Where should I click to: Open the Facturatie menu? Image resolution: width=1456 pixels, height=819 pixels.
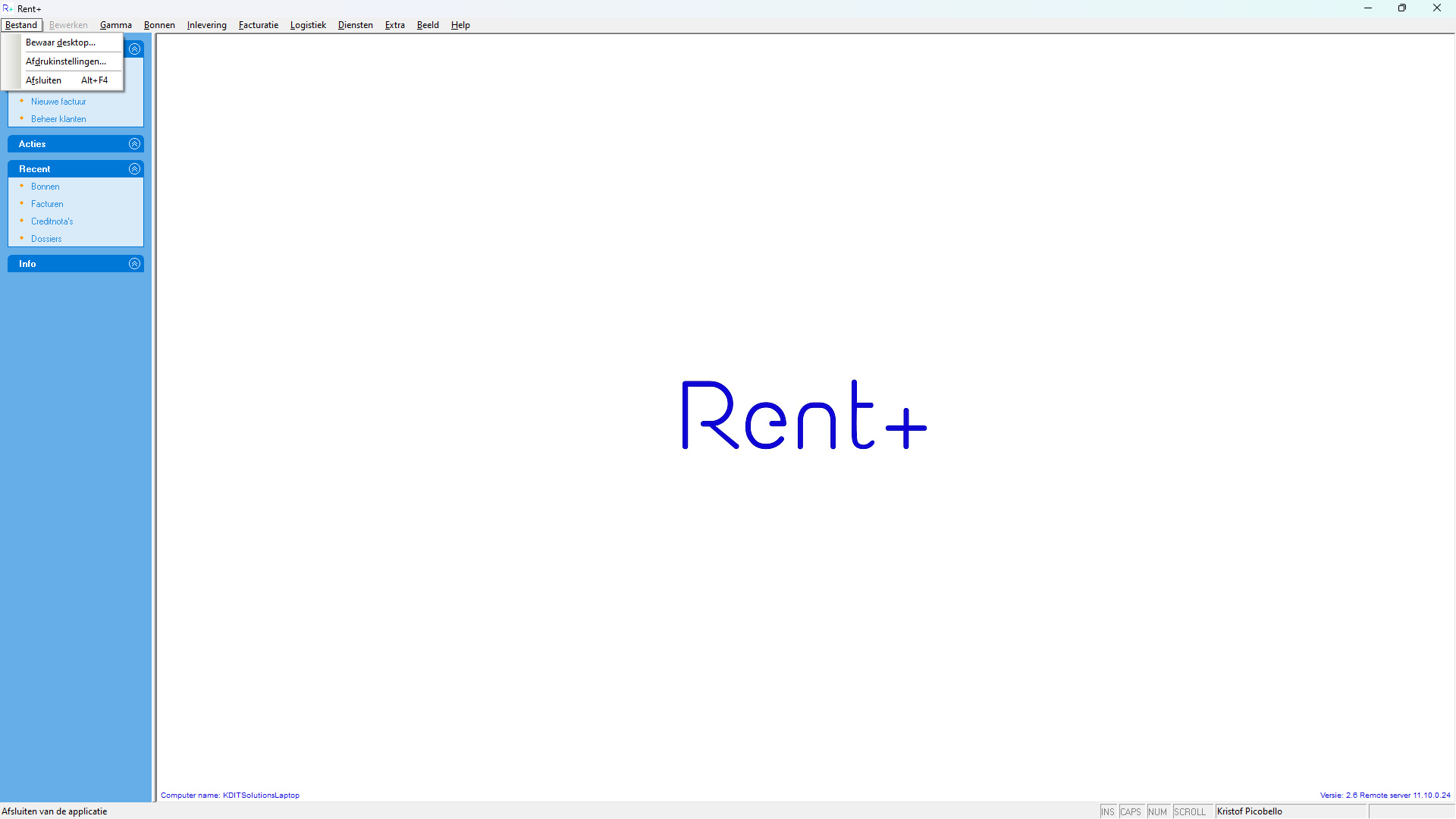(258, 25)
